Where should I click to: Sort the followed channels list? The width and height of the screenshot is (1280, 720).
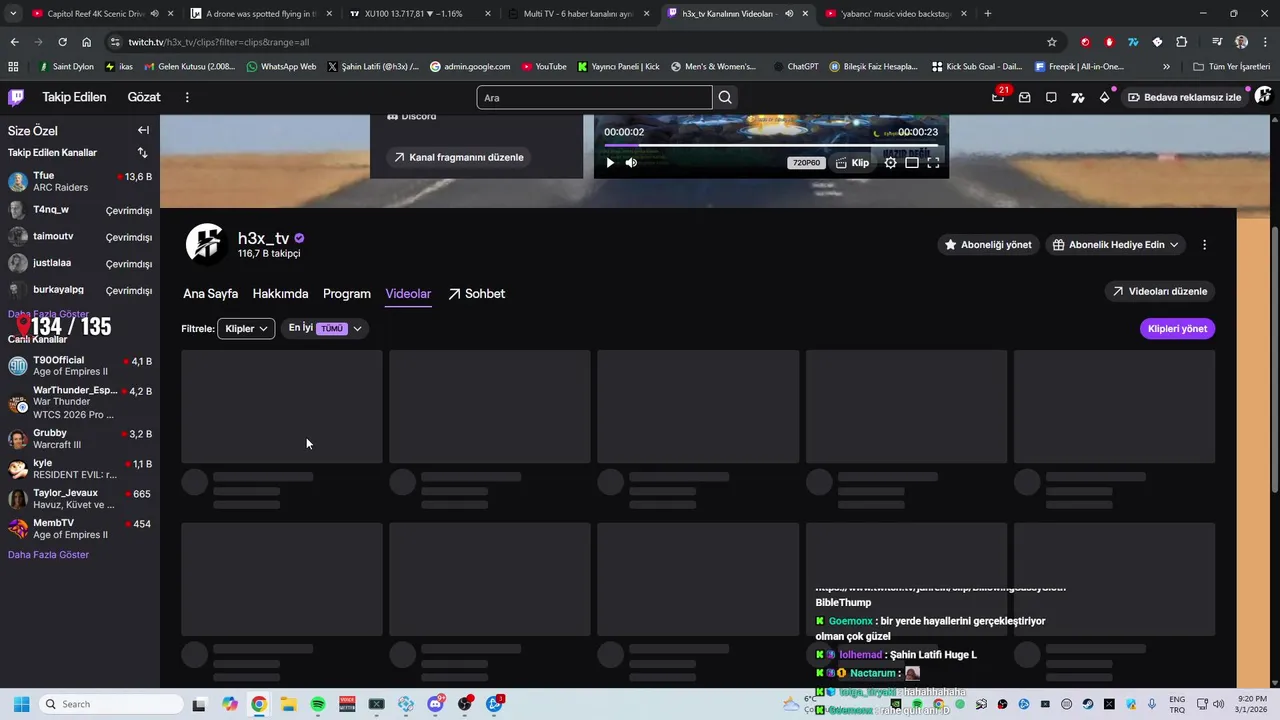point(142,153)
